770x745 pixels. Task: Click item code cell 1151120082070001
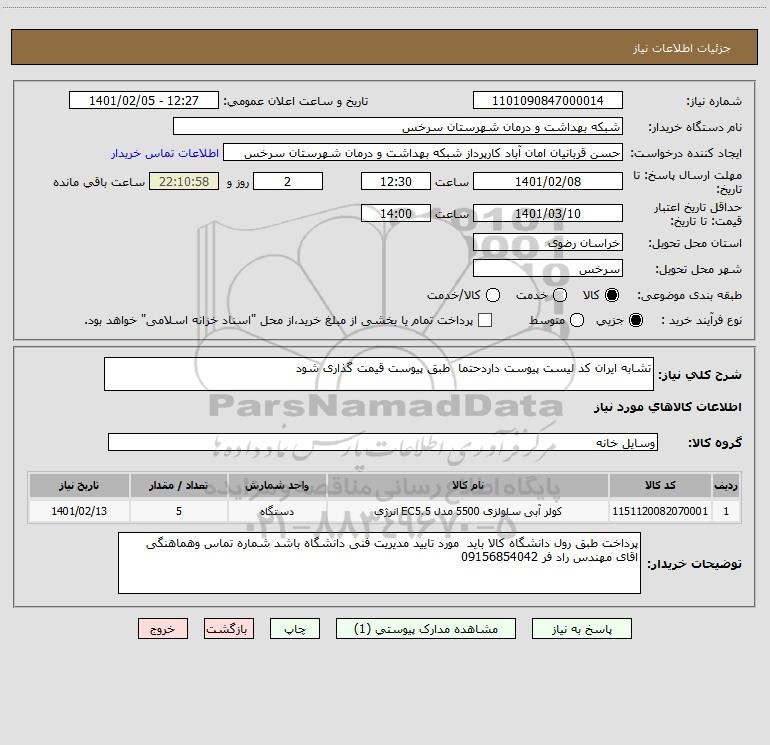click(660, 511)
